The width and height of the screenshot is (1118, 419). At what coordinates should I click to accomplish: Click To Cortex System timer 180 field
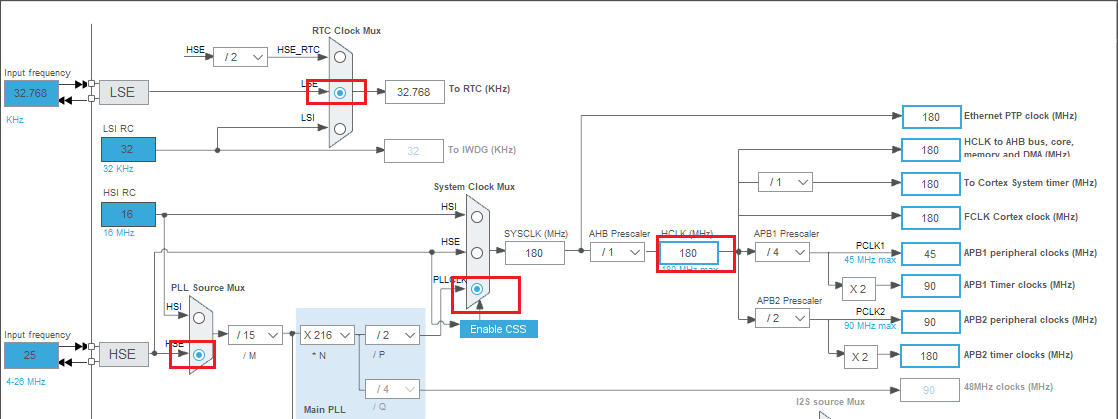point(930,184)
